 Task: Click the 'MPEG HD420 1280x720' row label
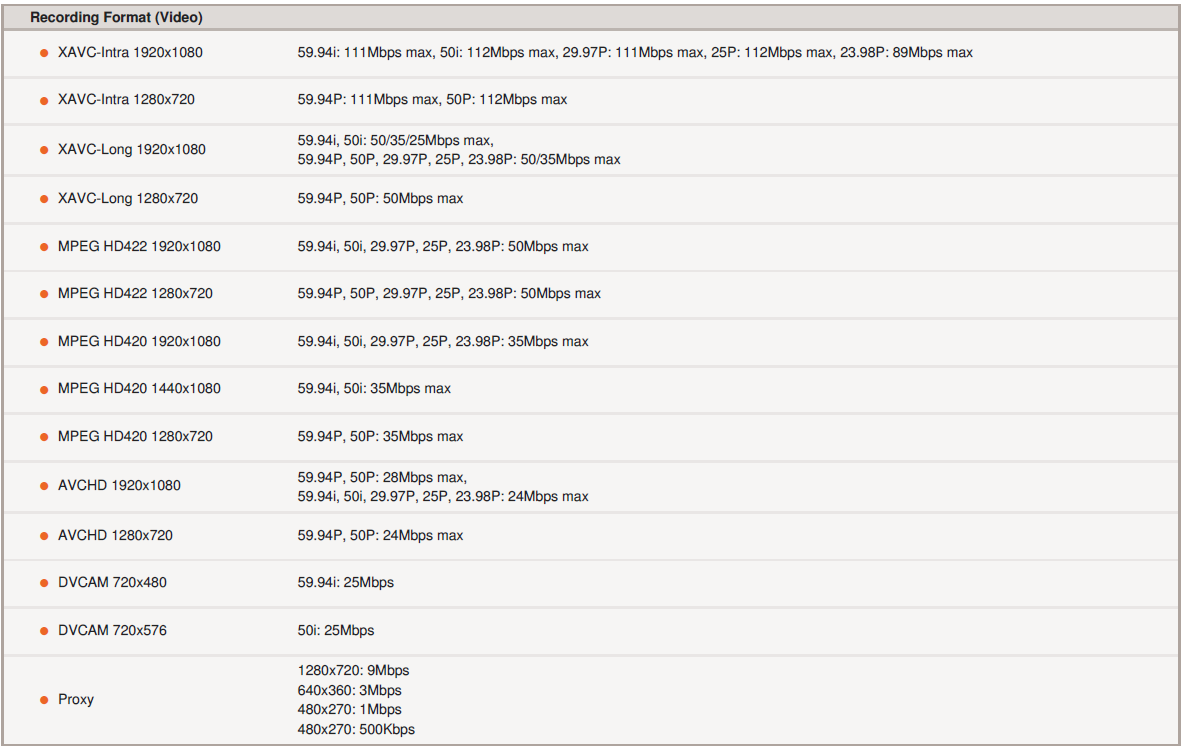(135, 436)
